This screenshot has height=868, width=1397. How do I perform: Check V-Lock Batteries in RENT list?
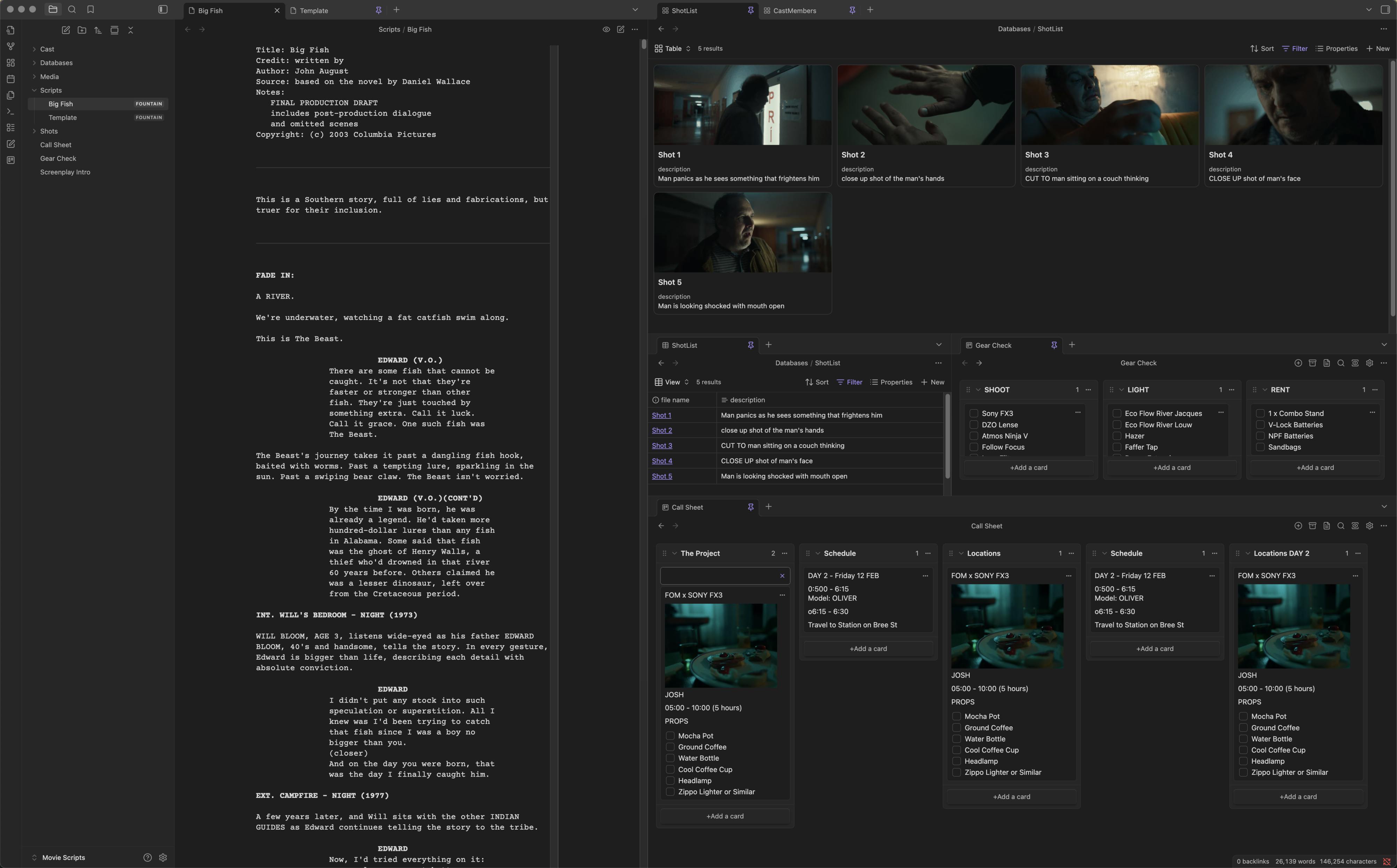[x=1260, y=425]
